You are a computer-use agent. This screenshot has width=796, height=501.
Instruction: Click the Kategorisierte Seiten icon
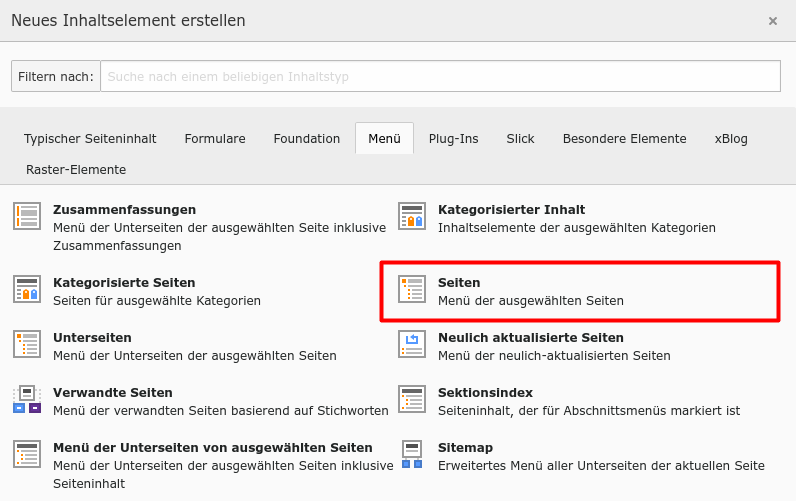coord(27,289)
